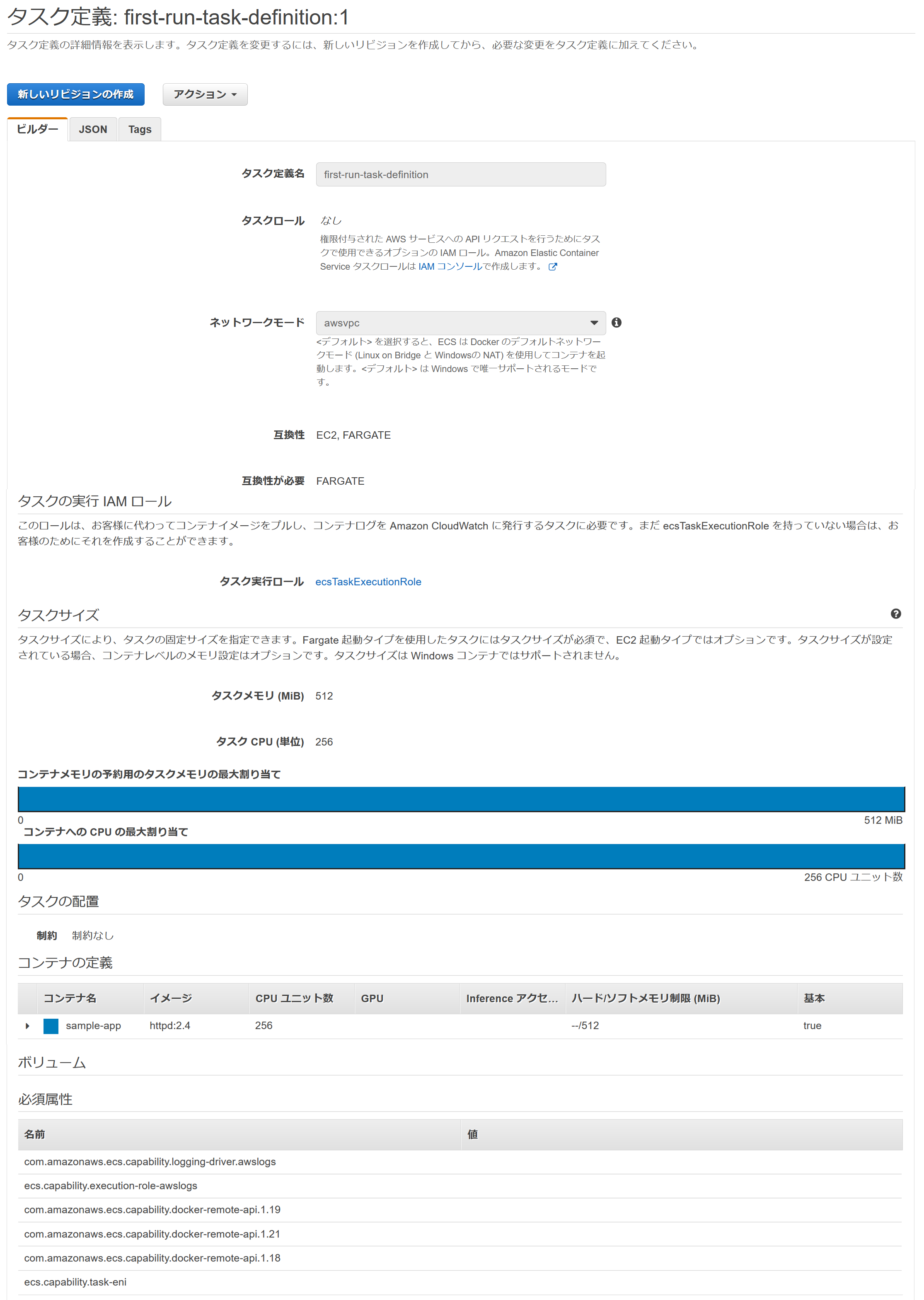Viewport: 924px width, 1300px height.
Task: Click the httpd:2.4 image cell
Action: tap(170, 1026)
